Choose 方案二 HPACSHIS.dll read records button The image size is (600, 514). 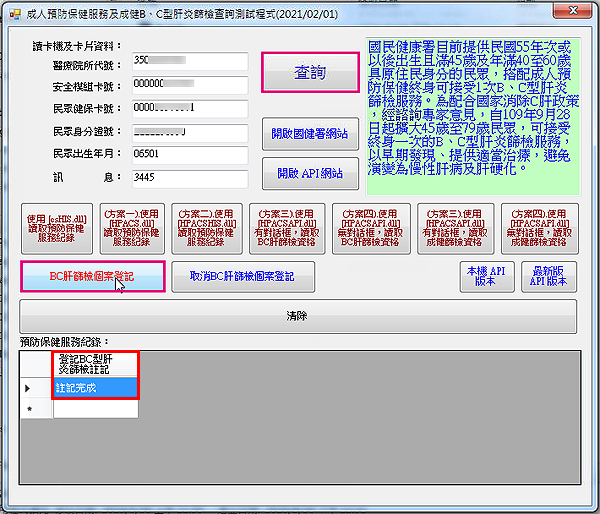click(209, 228)
